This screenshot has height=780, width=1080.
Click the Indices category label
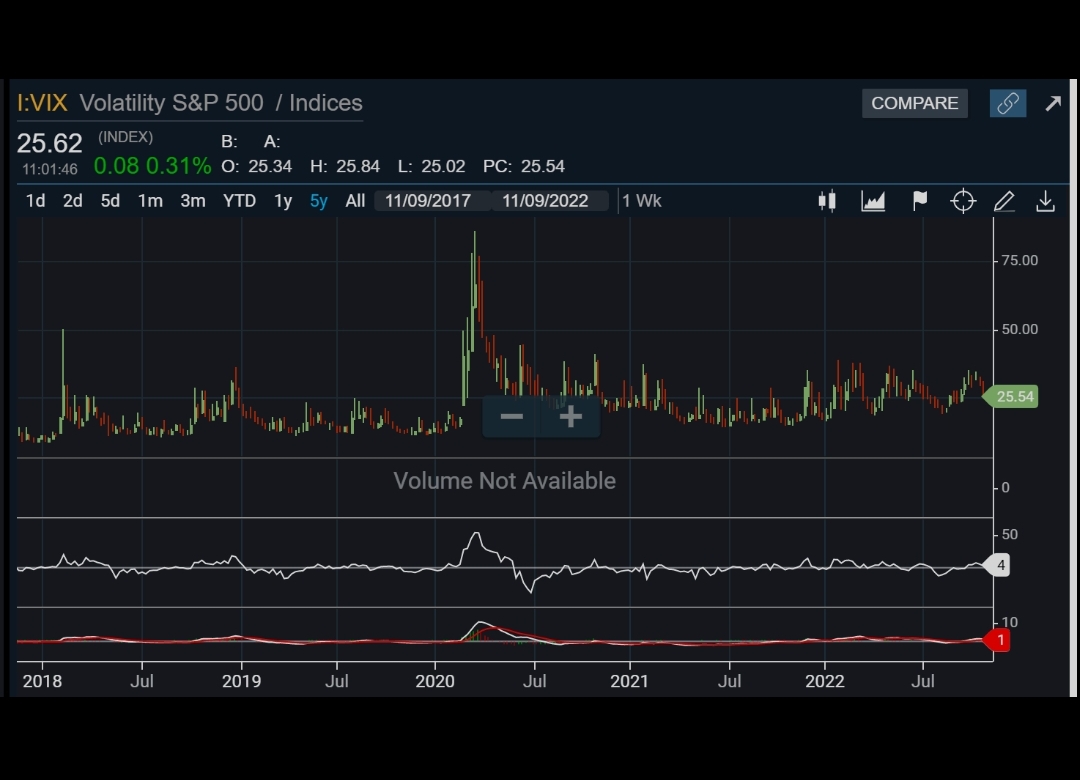[325, 103]
